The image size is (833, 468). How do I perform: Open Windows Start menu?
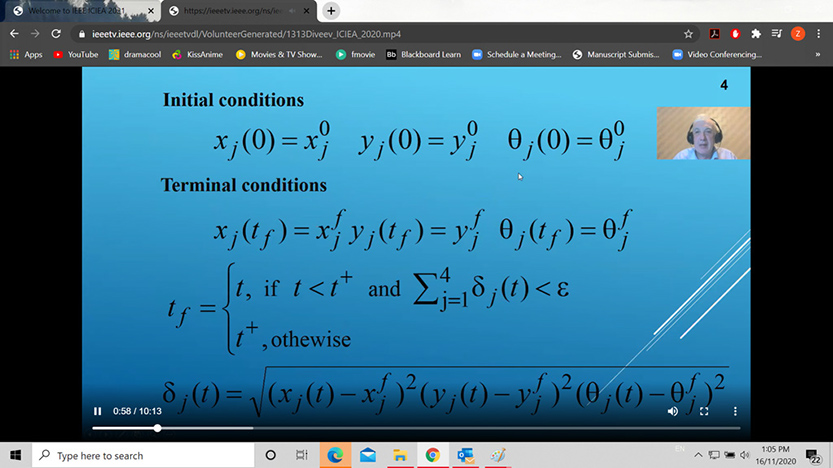pyautogui.click(x=15, y=455)
